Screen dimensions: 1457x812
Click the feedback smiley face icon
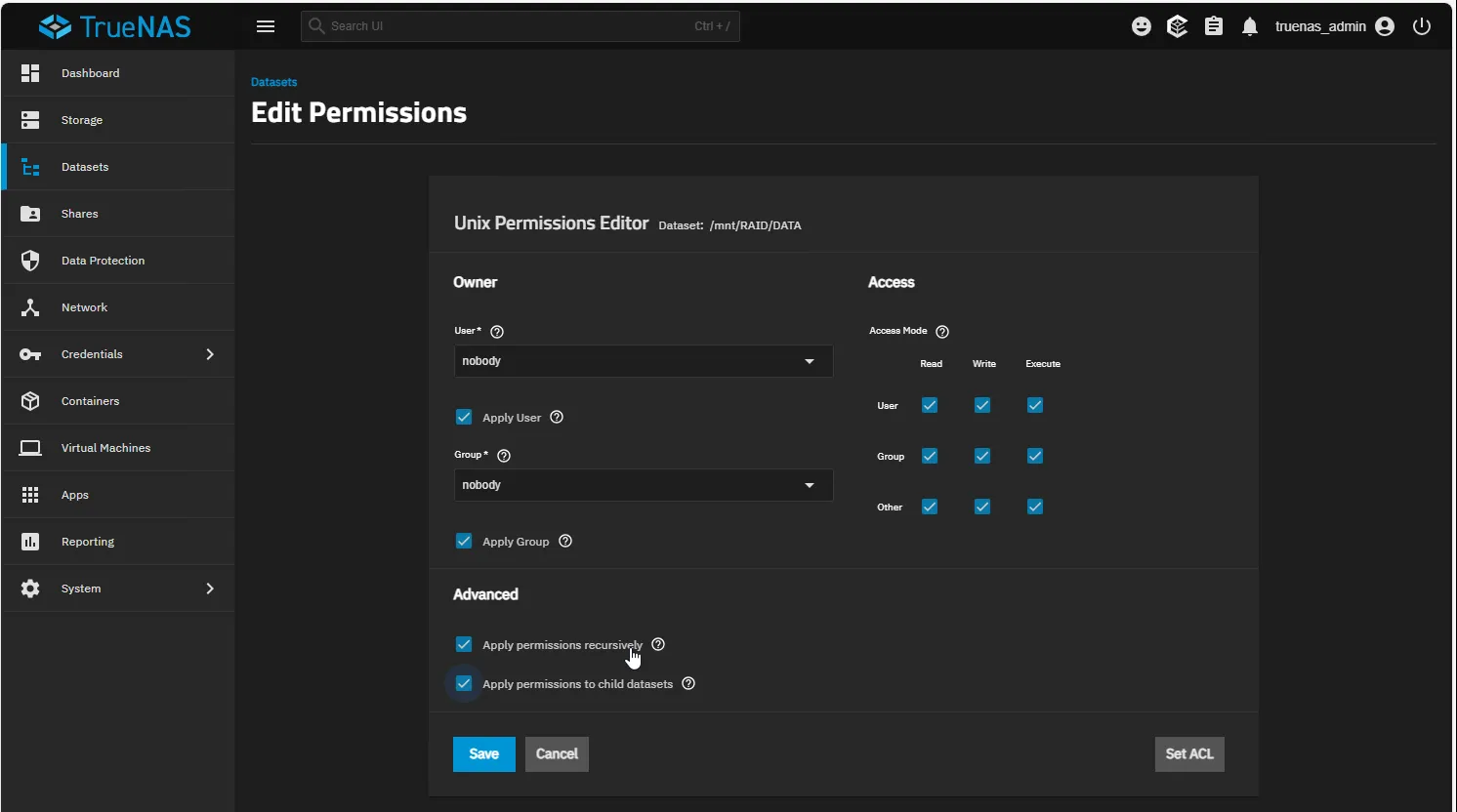click(x=1142, y=26)
